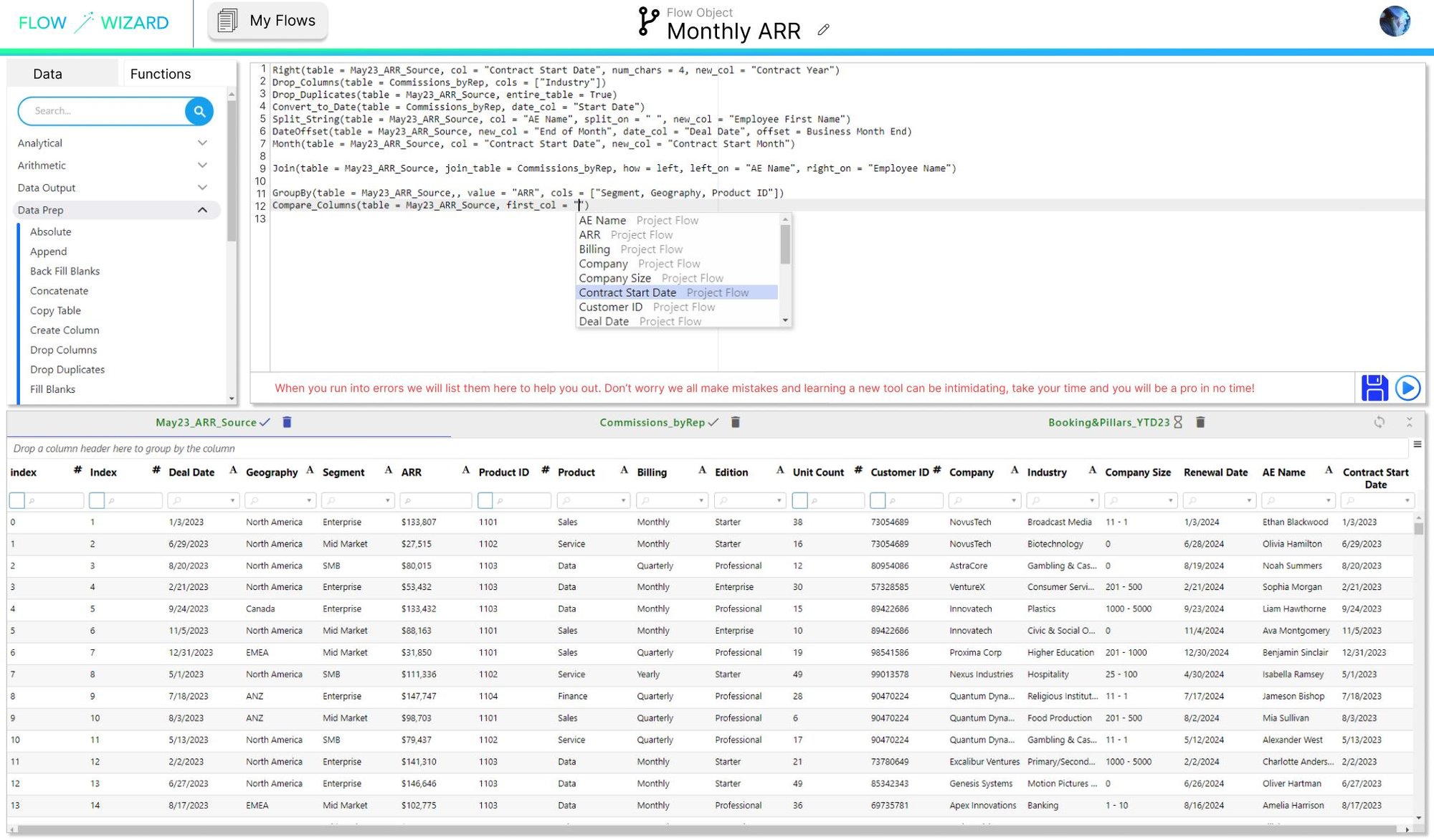
Task: Open the Geography column filter dropdown
Action: (x=309, y=500)
